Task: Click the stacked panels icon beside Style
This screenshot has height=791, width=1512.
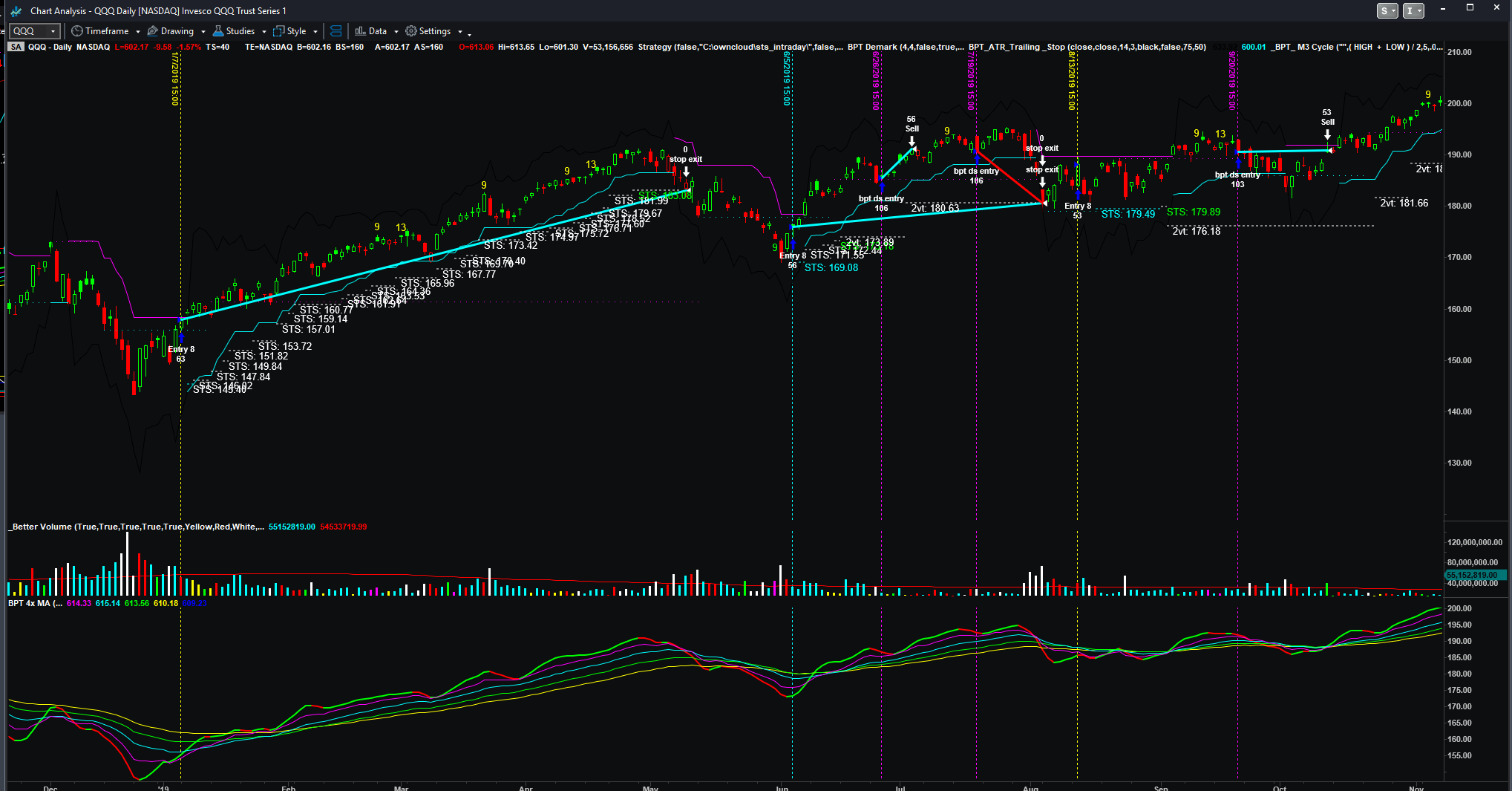Action: (336, 31)
